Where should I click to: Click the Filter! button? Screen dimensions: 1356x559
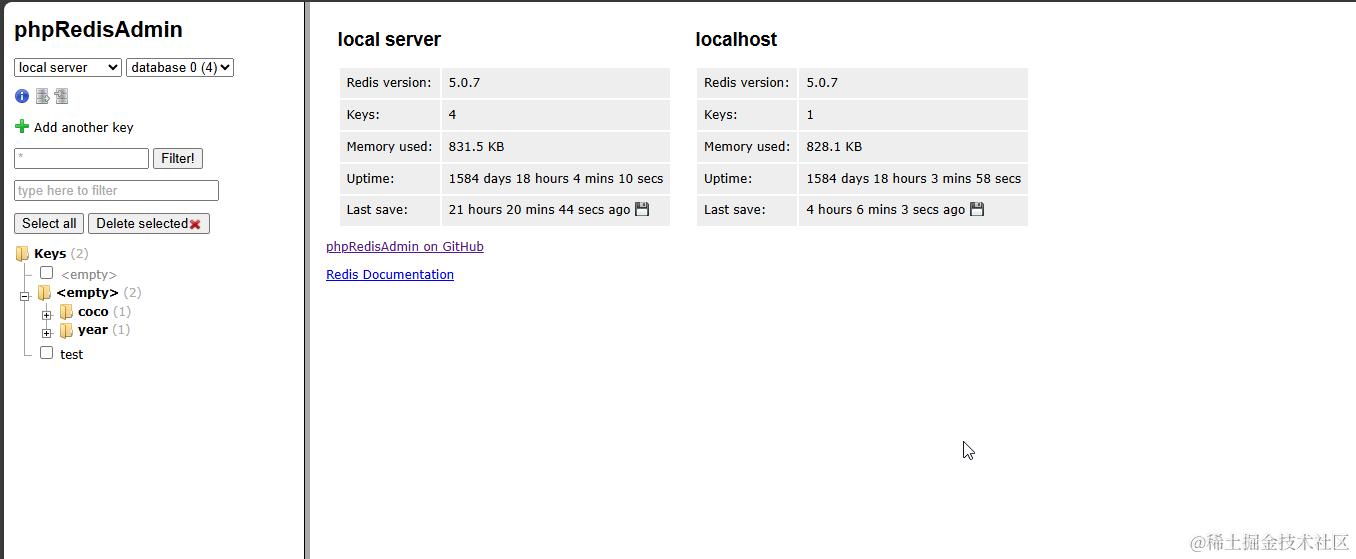pos(178,158)
